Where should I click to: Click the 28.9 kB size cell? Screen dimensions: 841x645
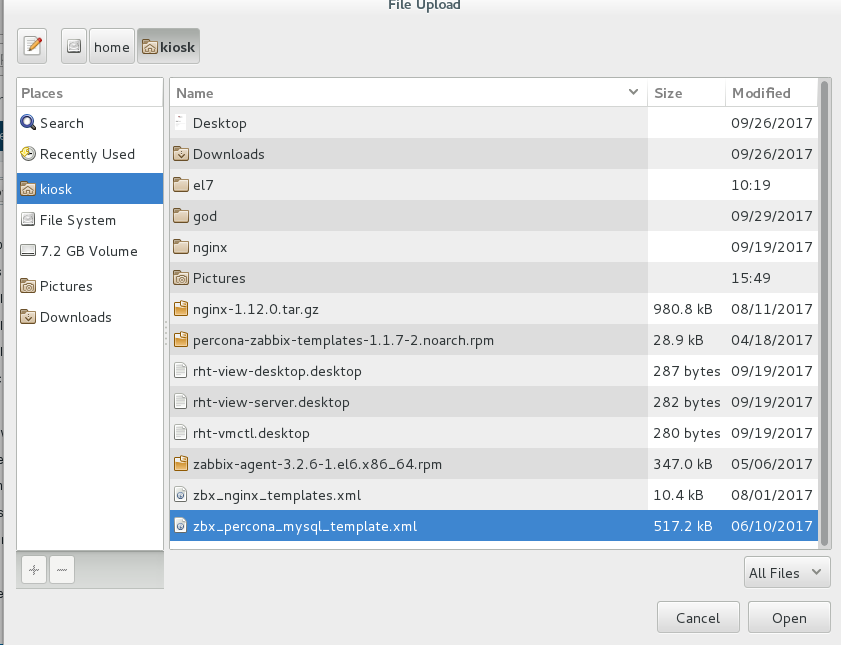tap(678, 340)
